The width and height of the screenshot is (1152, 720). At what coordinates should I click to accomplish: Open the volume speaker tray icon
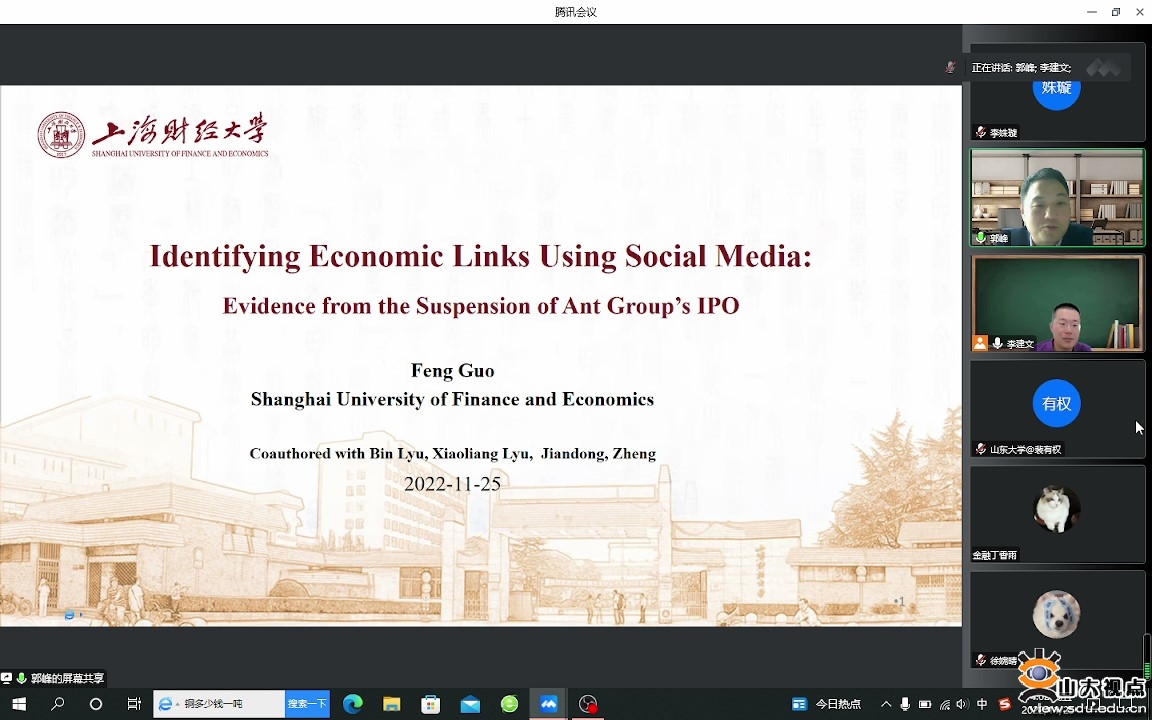tap(962, 705)
